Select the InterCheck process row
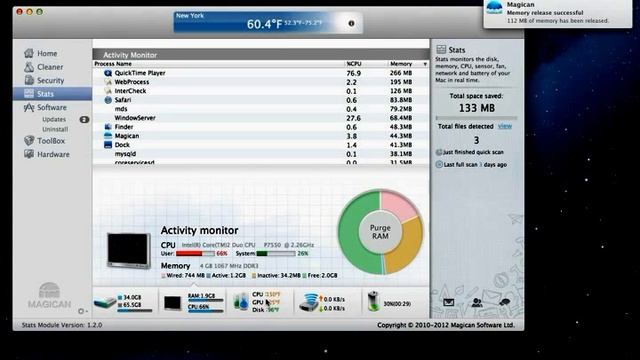The height and width of the screenshot is (360, 640). coord(261,91)
